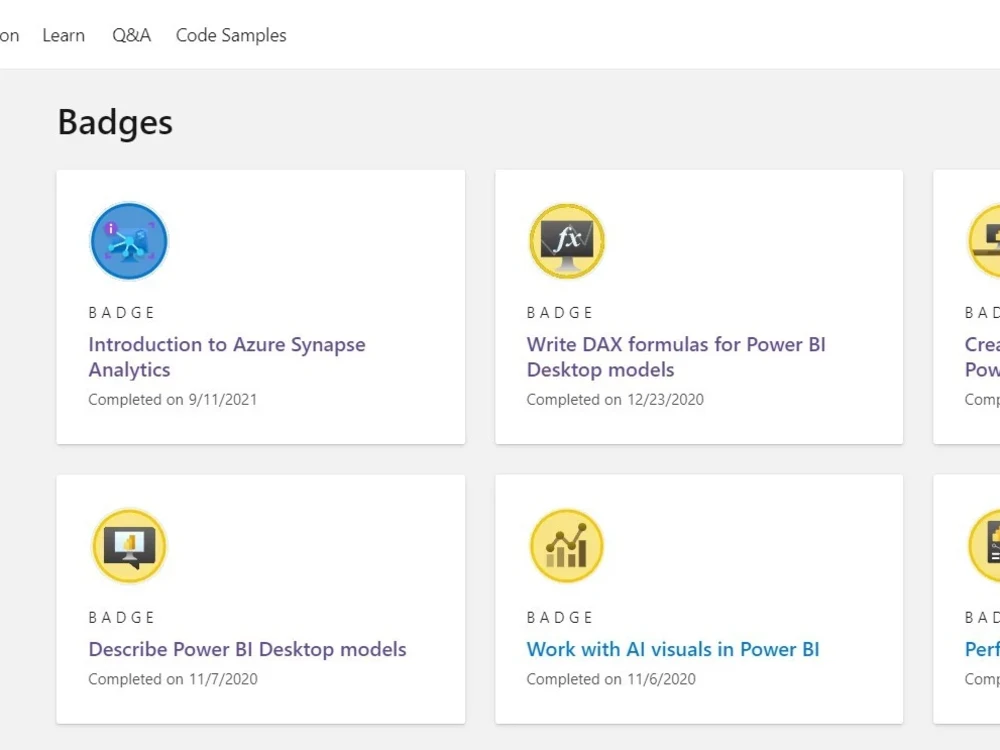Select the Work with AI visuals badge card
Viewport: 1000px width, 750px height.
click(699, 598)
